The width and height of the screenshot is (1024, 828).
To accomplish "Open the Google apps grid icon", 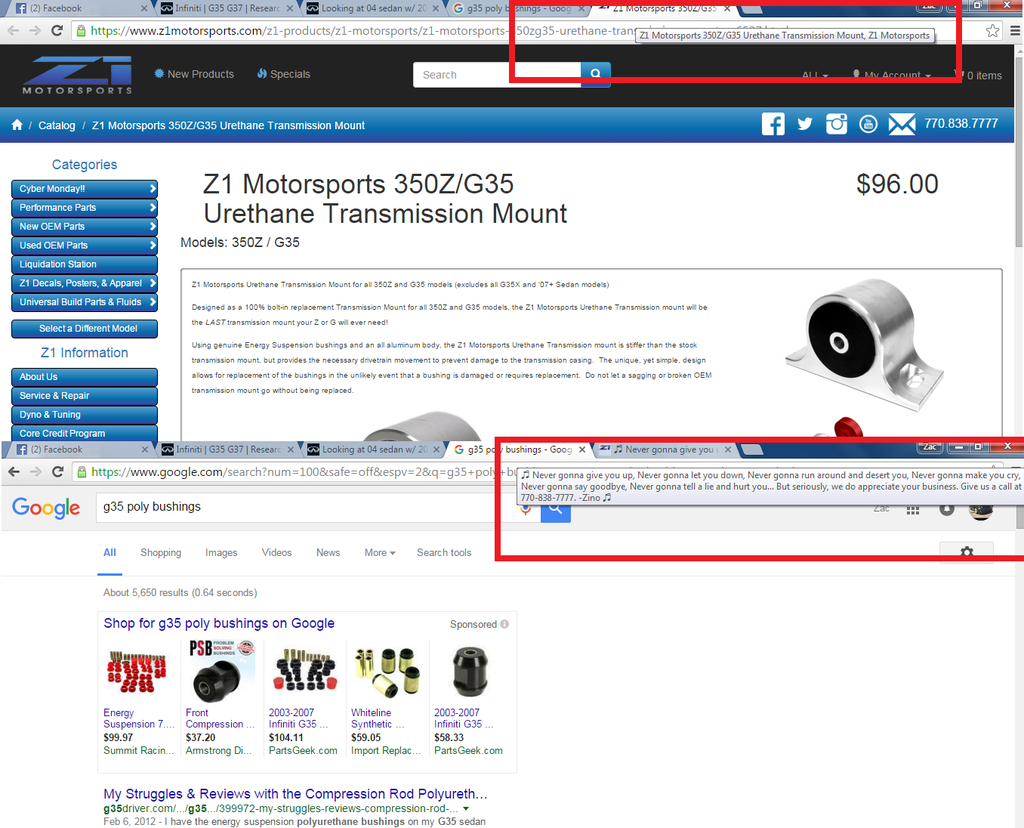I will pos(913,510).
